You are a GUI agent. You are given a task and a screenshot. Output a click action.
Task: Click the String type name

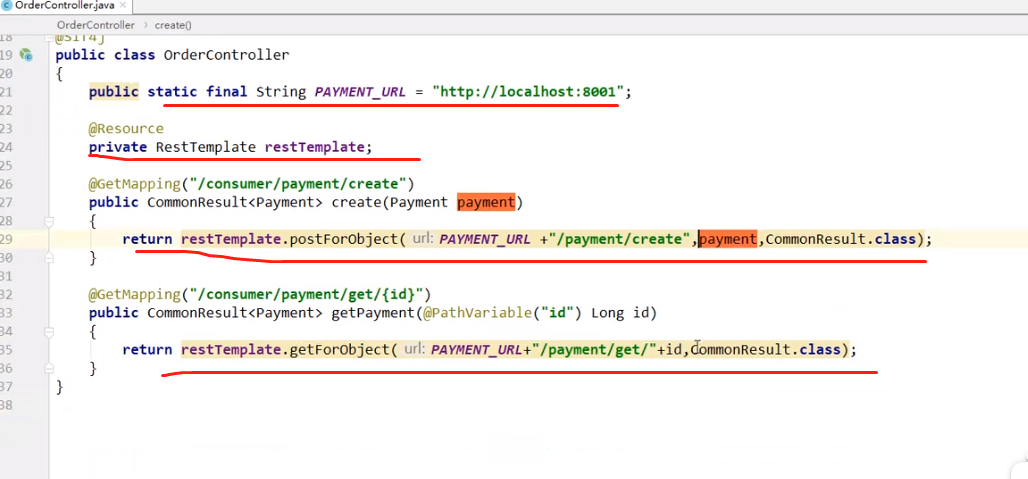tap(281, 92)
